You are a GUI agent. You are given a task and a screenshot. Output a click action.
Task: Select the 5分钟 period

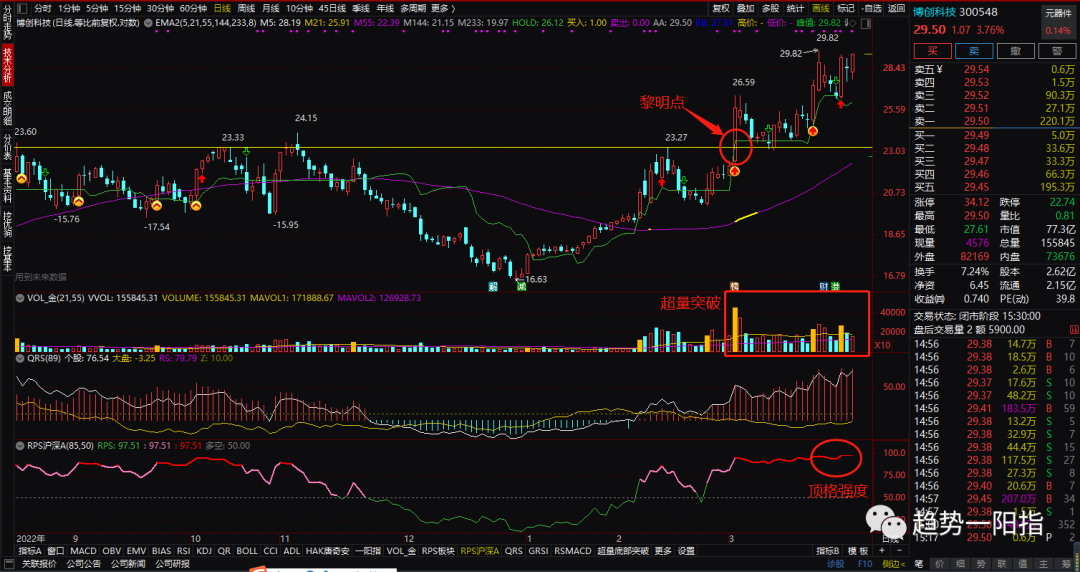point(97,8)
